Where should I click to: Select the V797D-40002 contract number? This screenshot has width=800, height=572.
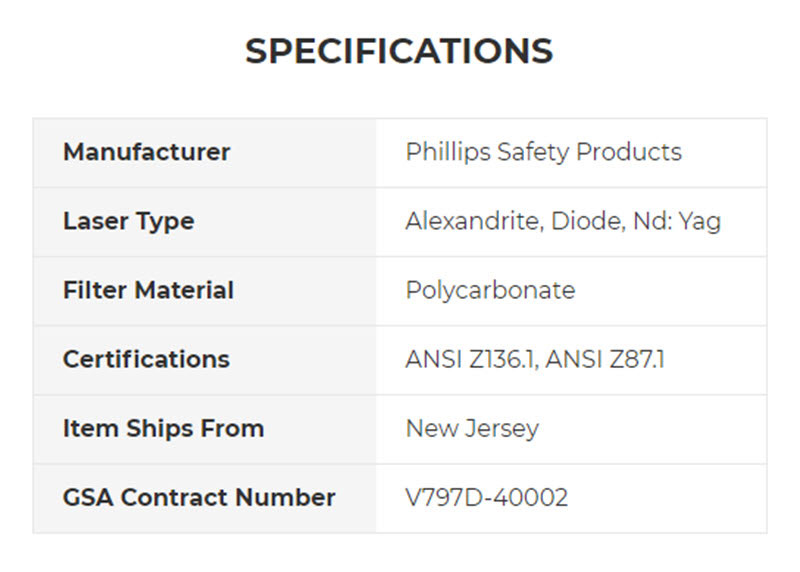pos(487,497)
